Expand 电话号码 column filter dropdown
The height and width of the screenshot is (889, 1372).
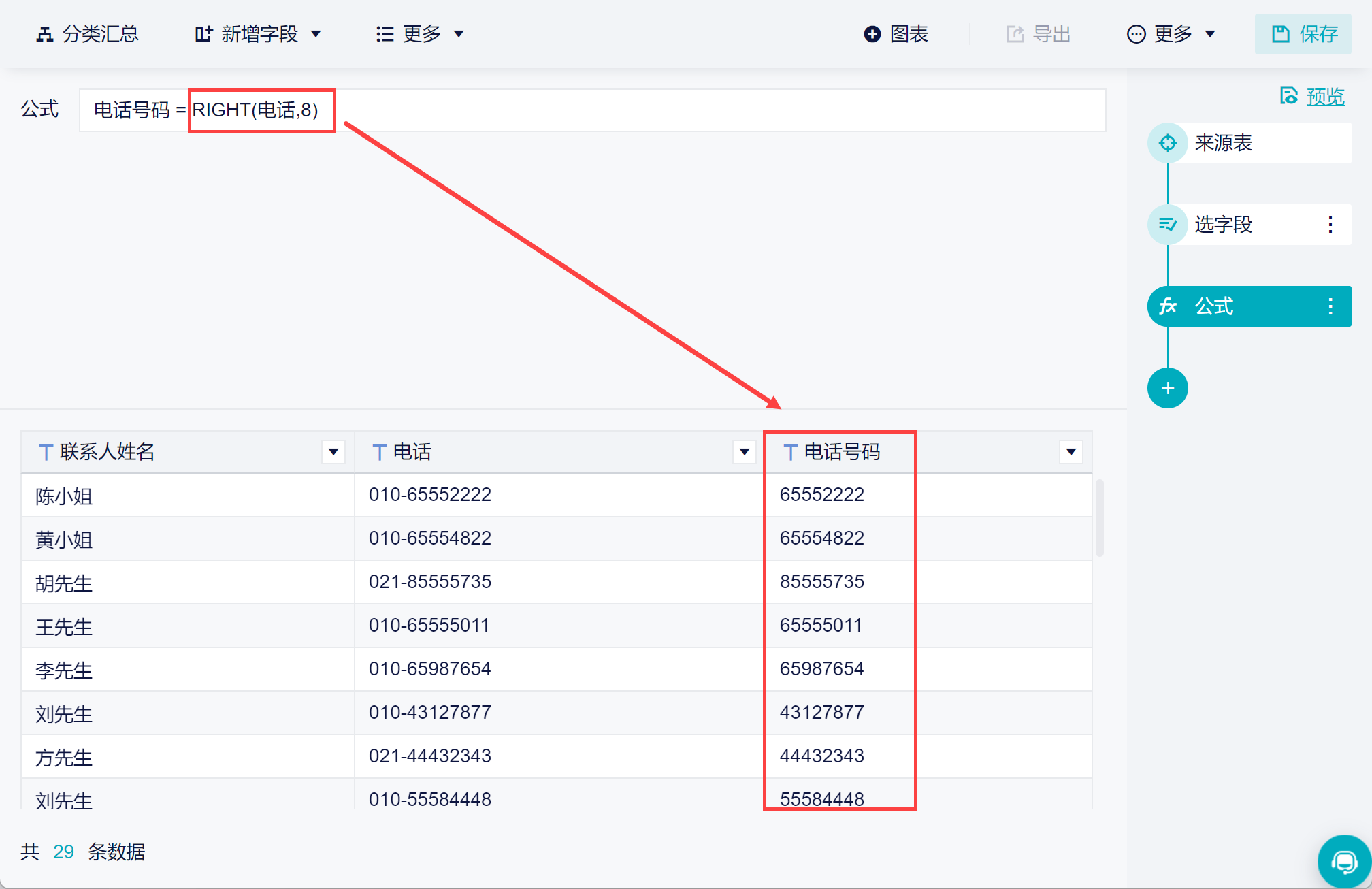pos(1071,451)
